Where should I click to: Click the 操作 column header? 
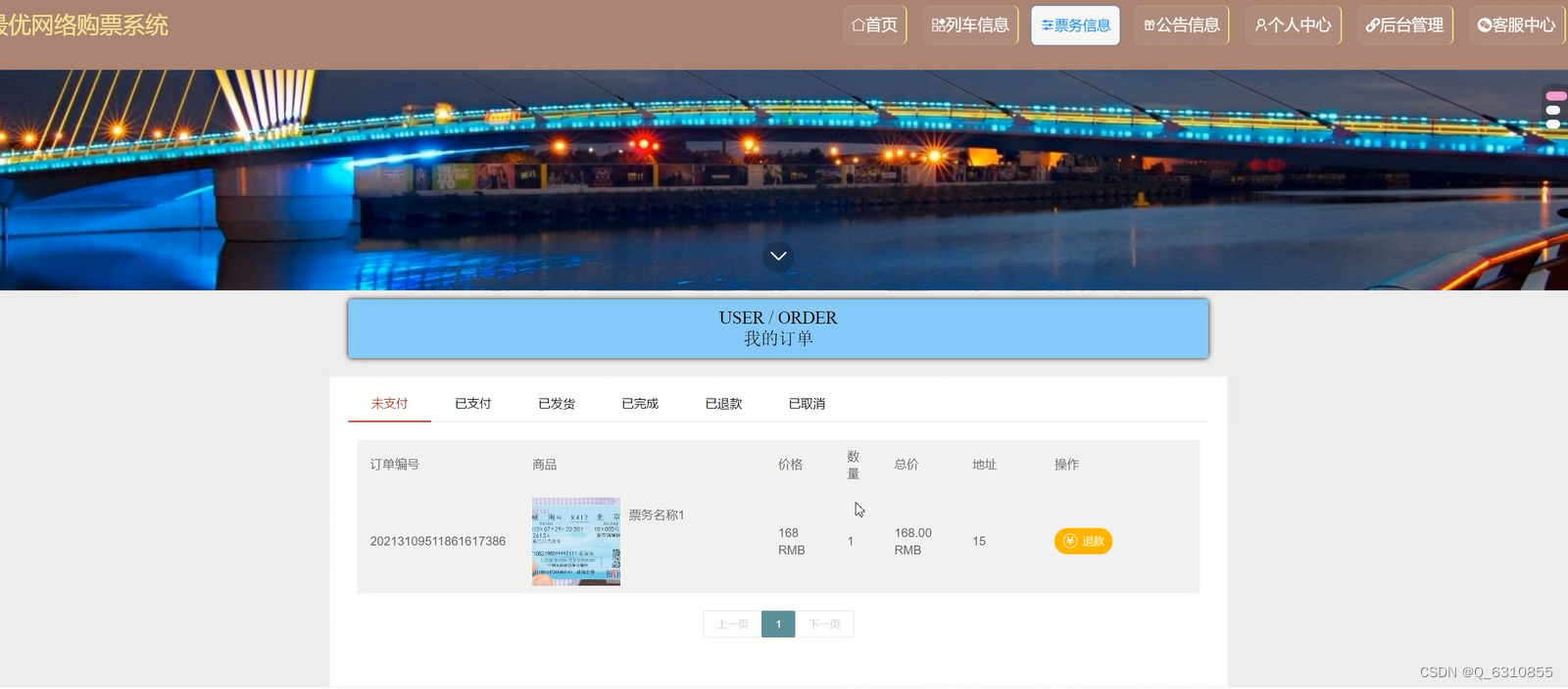(x=1067, y=465)
